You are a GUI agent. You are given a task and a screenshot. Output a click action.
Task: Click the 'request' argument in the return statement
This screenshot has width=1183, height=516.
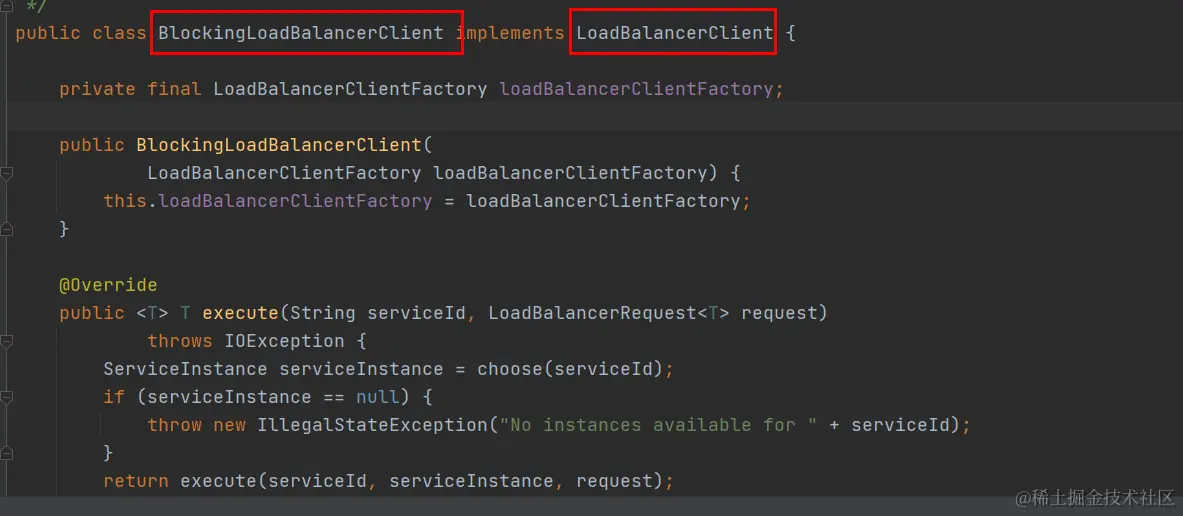615,481
